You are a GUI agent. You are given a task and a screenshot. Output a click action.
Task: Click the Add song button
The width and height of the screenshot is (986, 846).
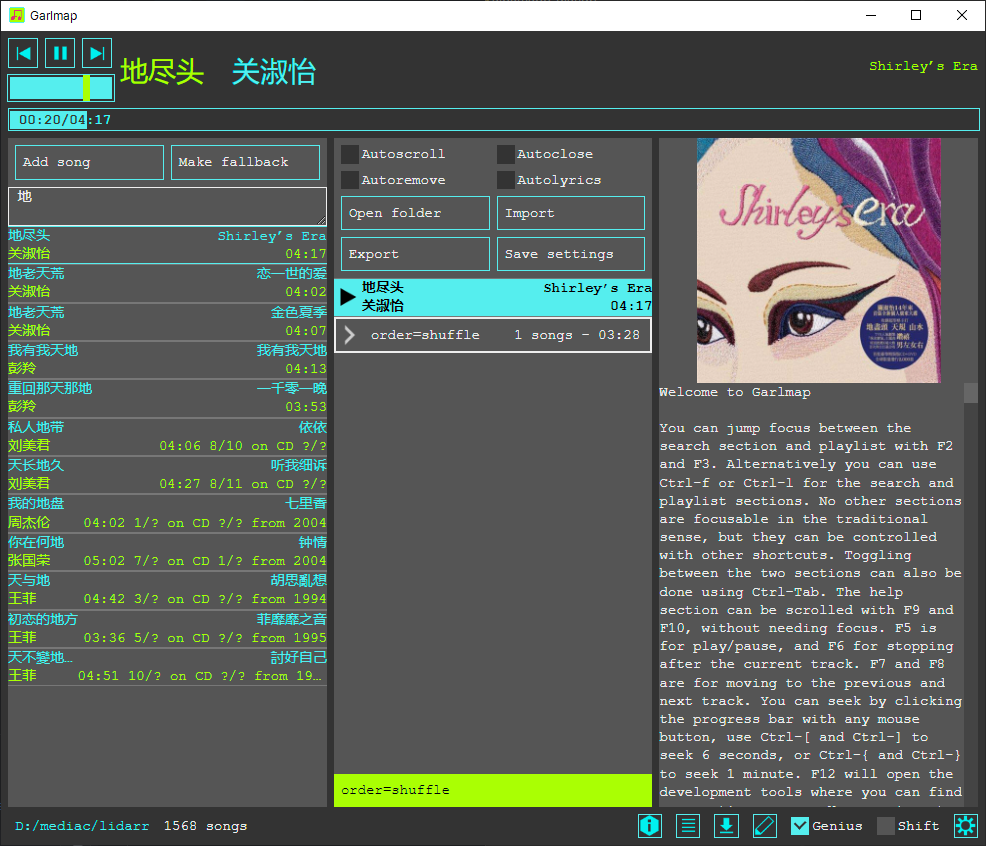pos(89,162)
